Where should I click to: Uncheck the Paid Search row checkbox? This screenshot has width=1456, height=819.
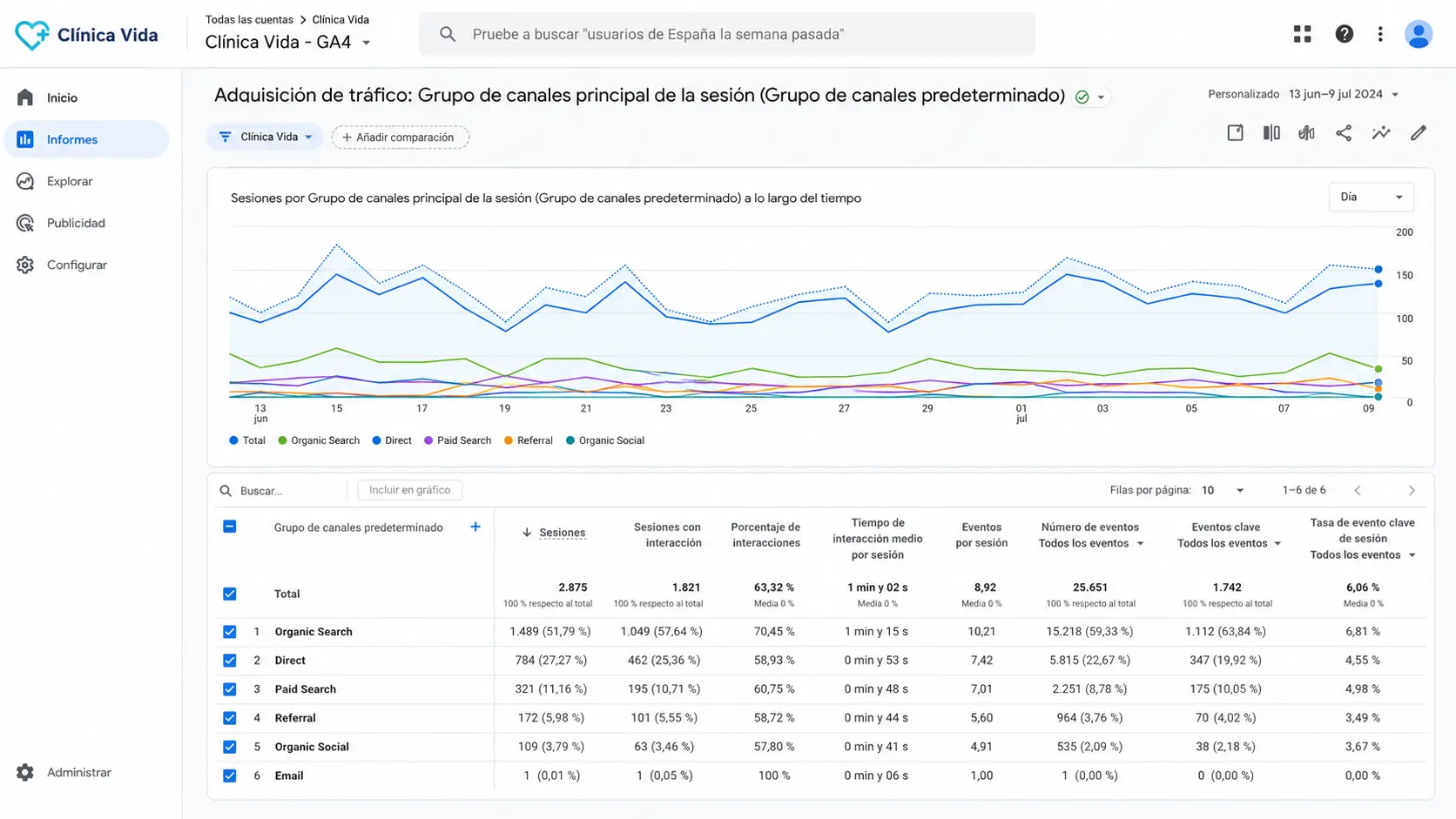coord(230,689)
